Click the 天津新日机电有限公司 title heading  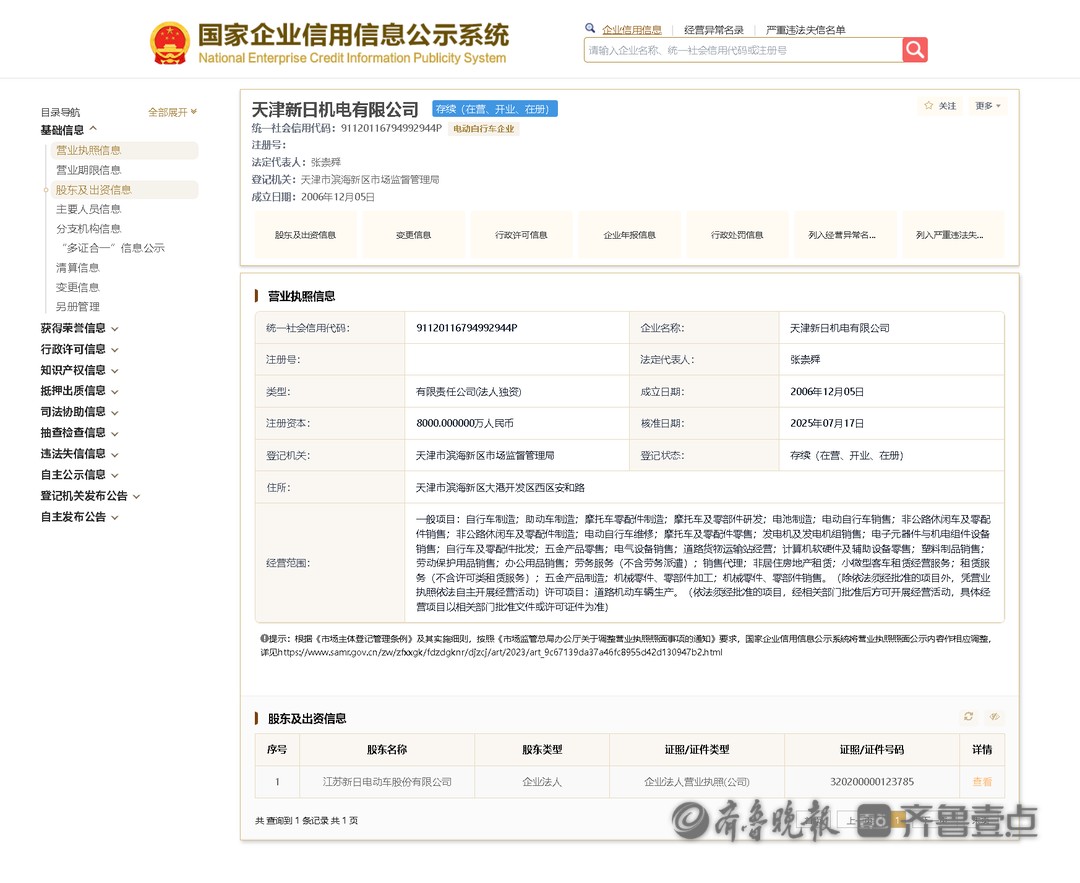[x=335, y=110]
